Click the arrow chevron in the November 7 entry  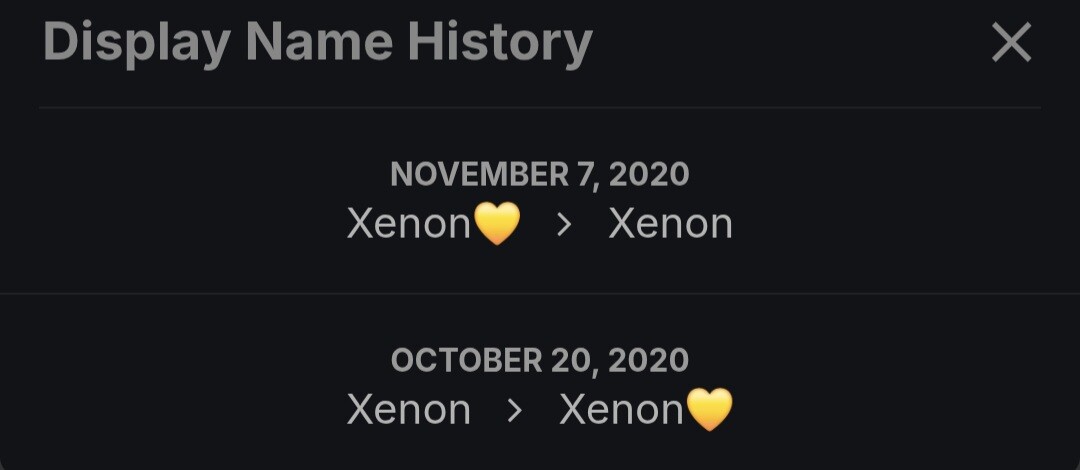click(x=564, y=224)
